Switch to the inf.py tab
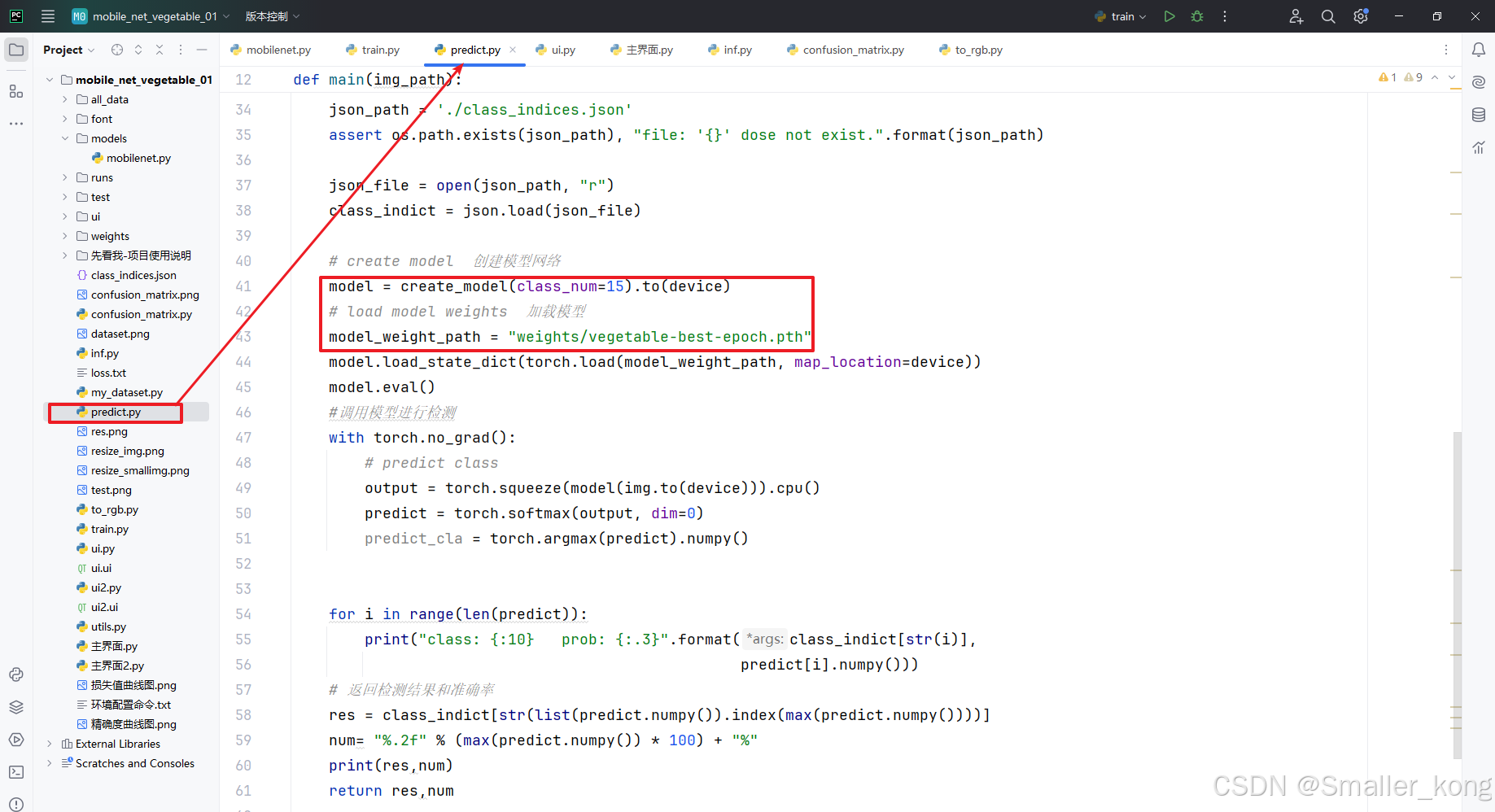1495x812 pixels. tap(730, 50)
